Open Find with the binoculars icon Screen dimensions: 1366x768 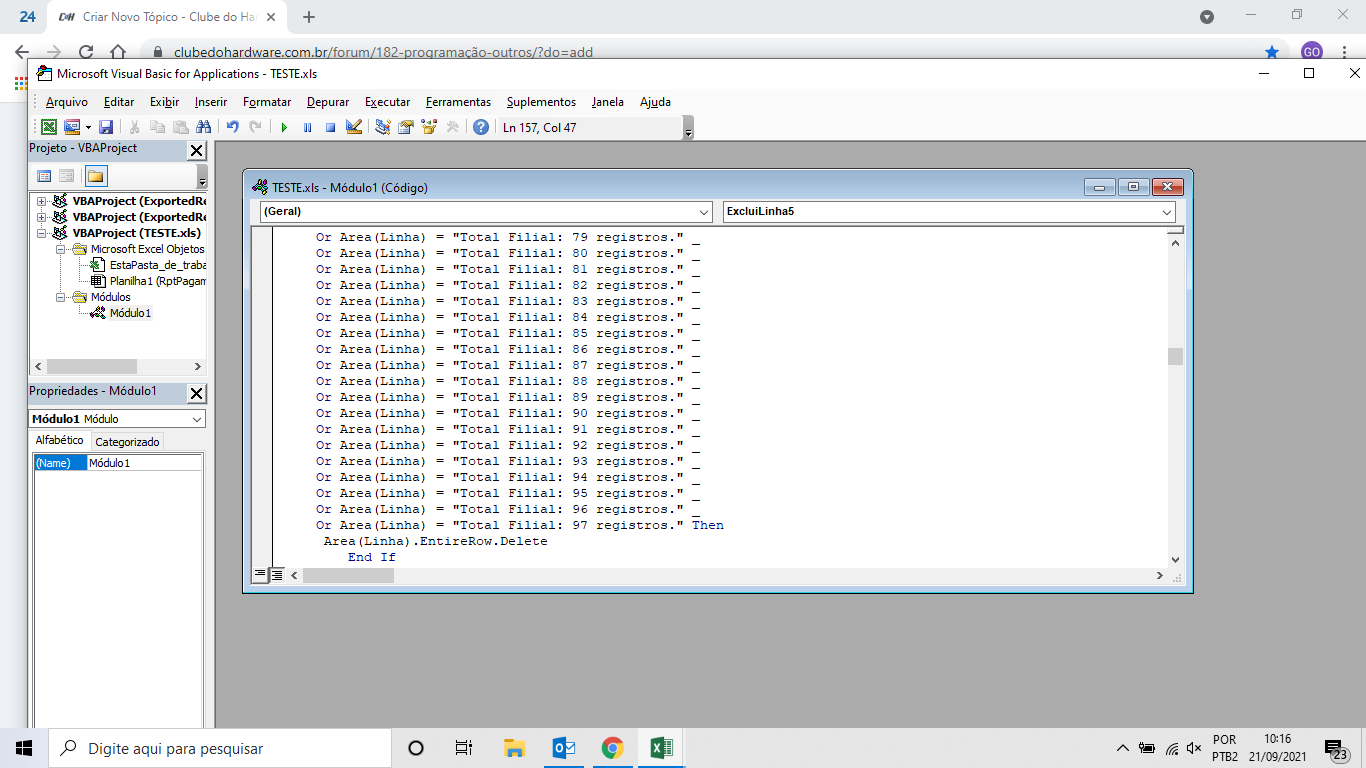coord(204,127)
